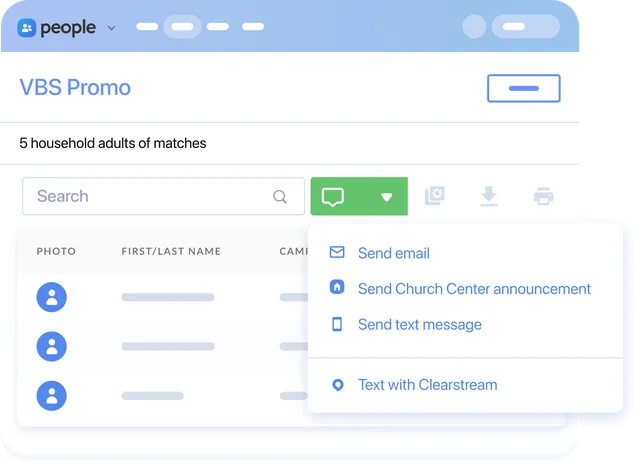Image resolution: width=639 pixels, height=462 pixels.
Task: Focus the Search input field
Action: tap(163, 196)
